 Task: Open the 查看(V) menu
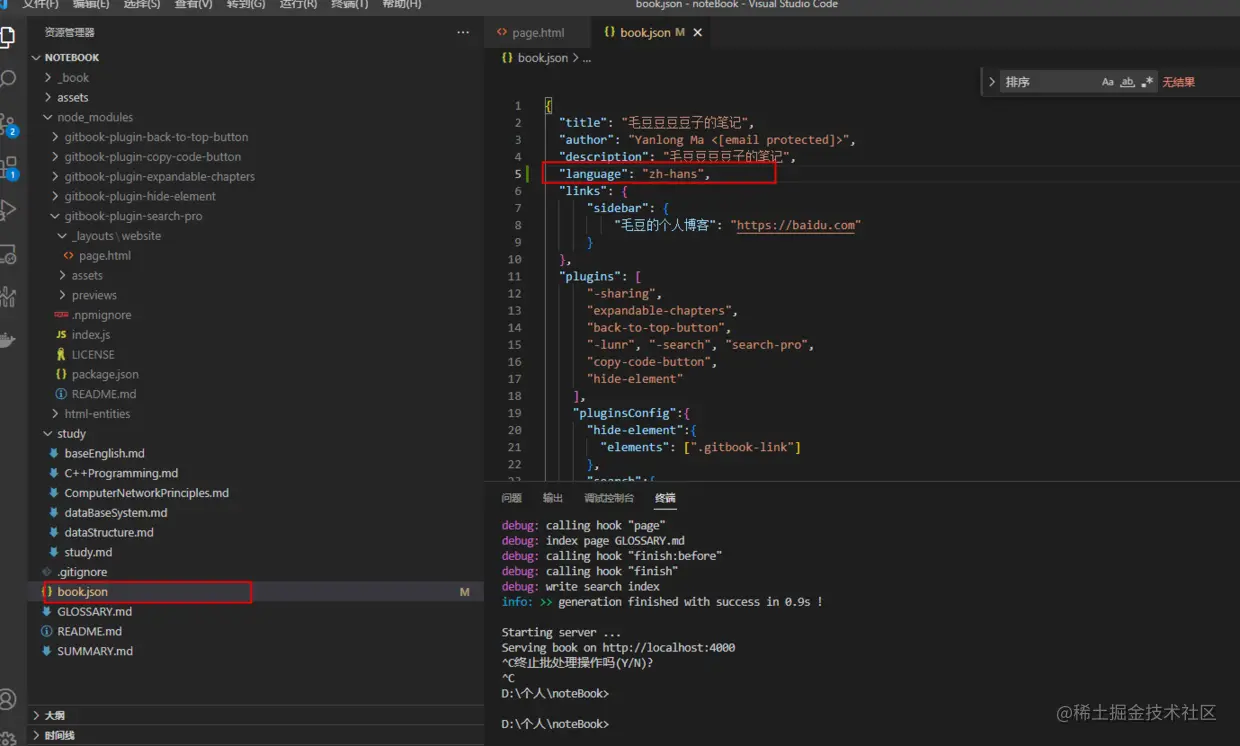coord(193,4)
